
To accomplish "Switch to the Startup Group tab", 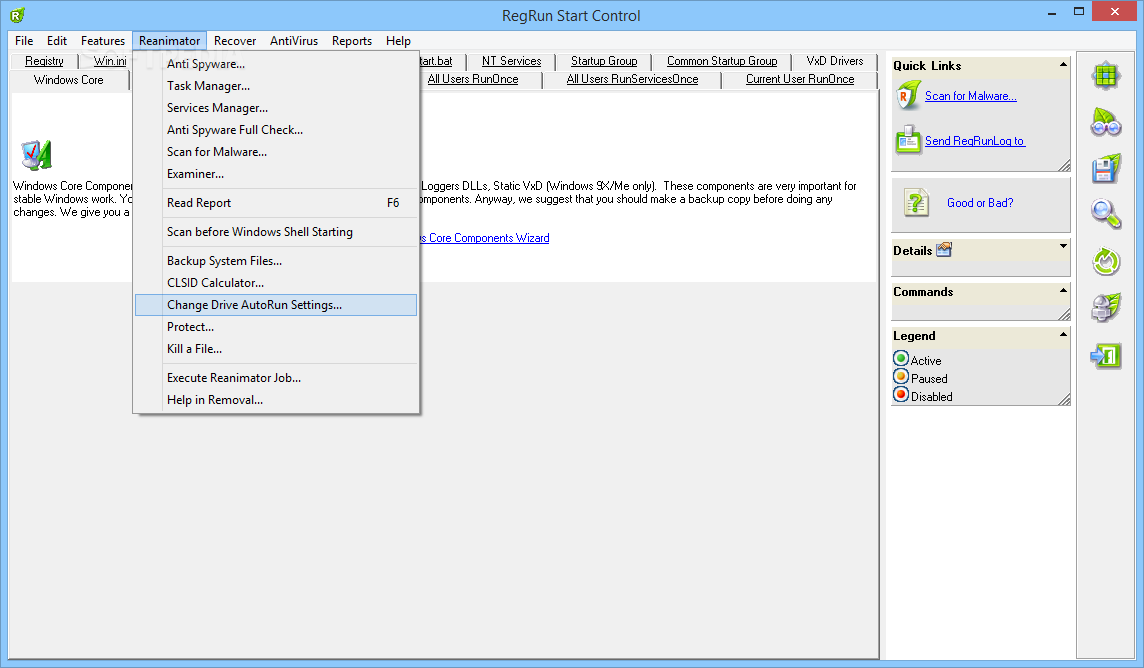I will tap(604, 61).
